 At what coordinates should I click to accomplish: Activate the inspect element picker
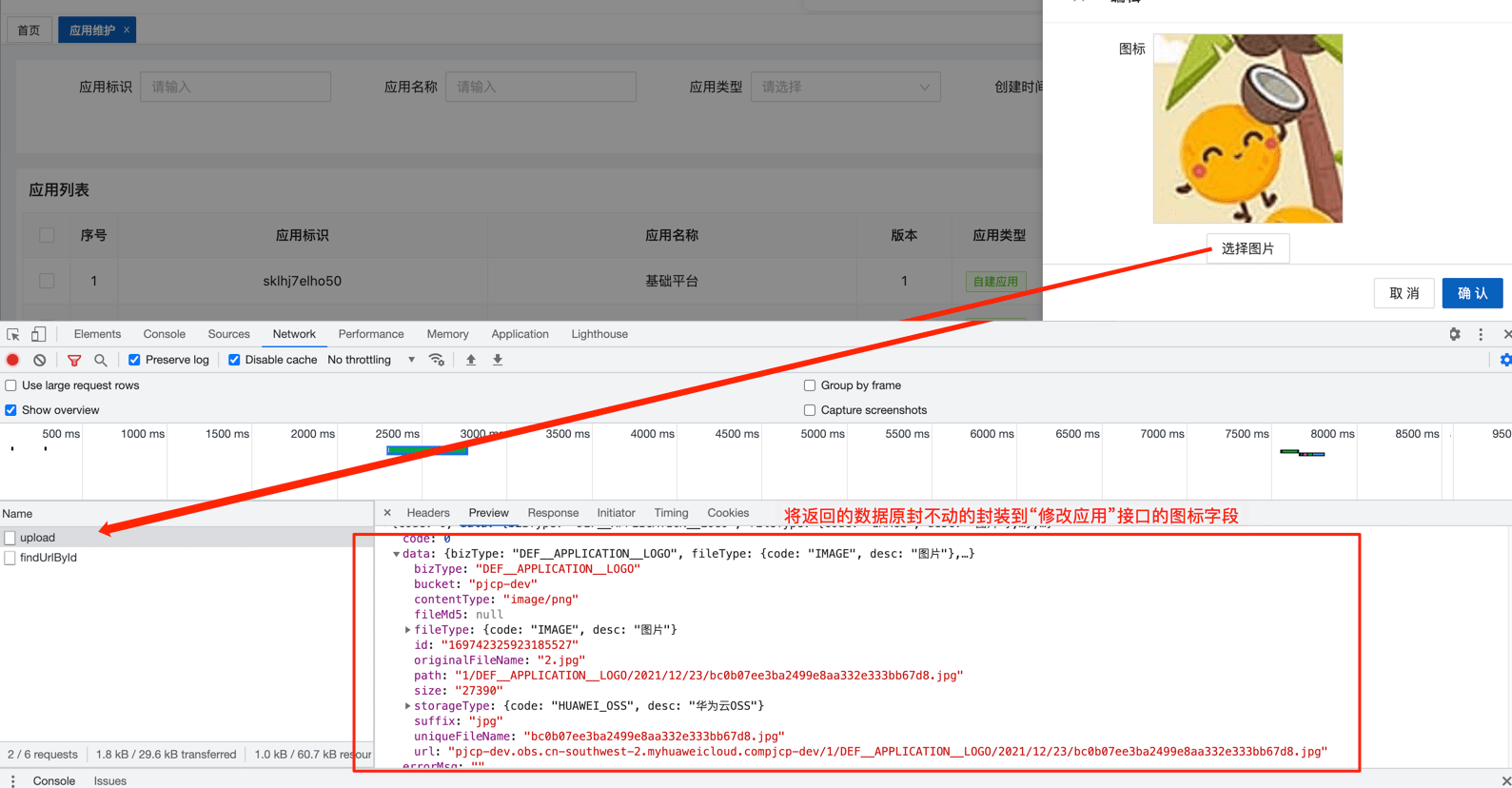click(13, 334)
